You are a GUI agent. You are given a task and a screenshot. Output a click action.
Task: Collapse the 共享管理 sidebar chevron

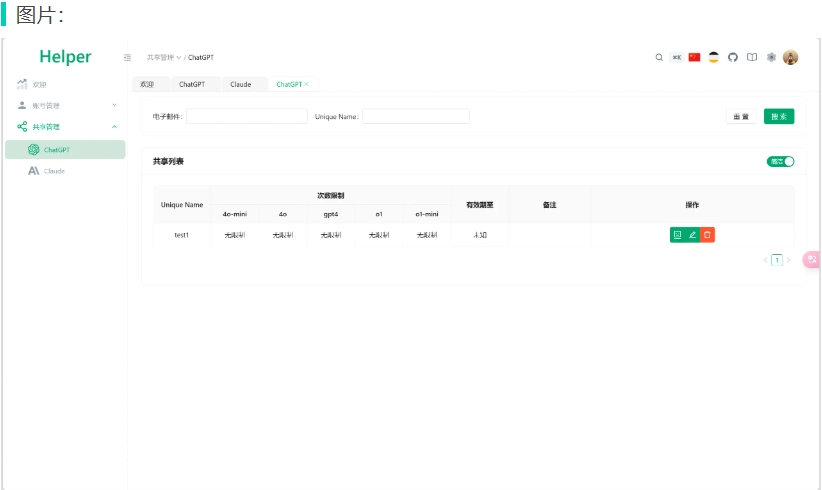pyautogui.click(x=114, y=127)
